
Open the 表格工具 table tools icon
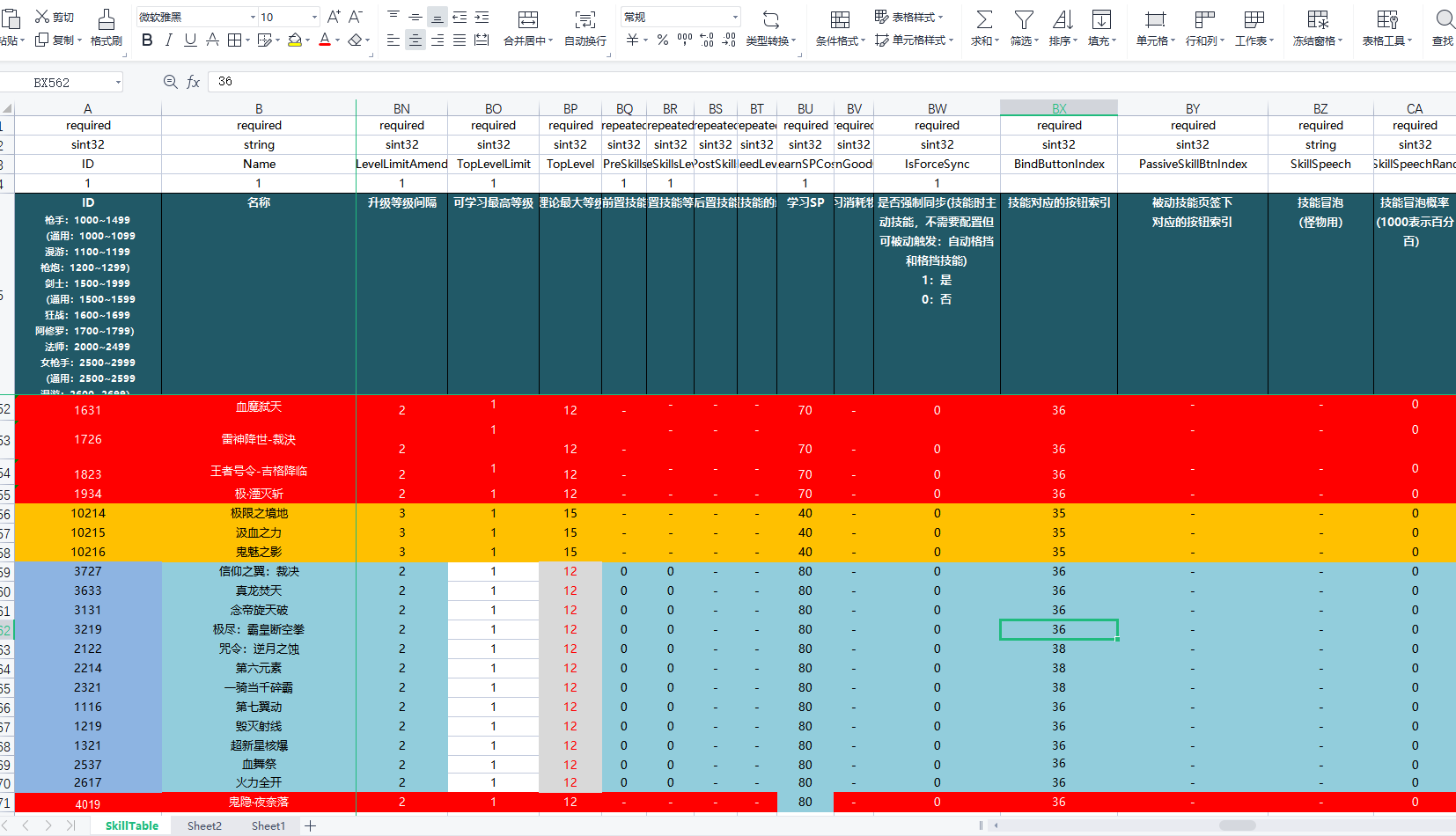pyautogui.click(x=1386, y=18)
